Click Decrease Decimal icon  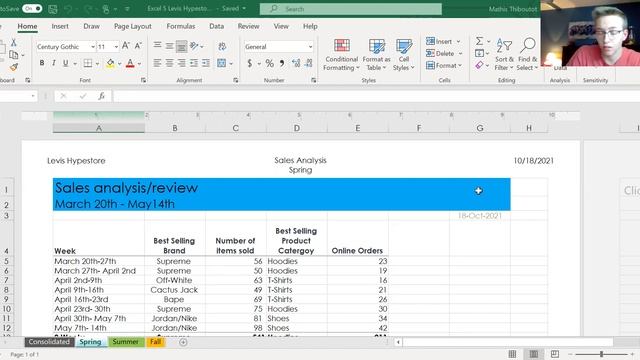pos(309,63)
